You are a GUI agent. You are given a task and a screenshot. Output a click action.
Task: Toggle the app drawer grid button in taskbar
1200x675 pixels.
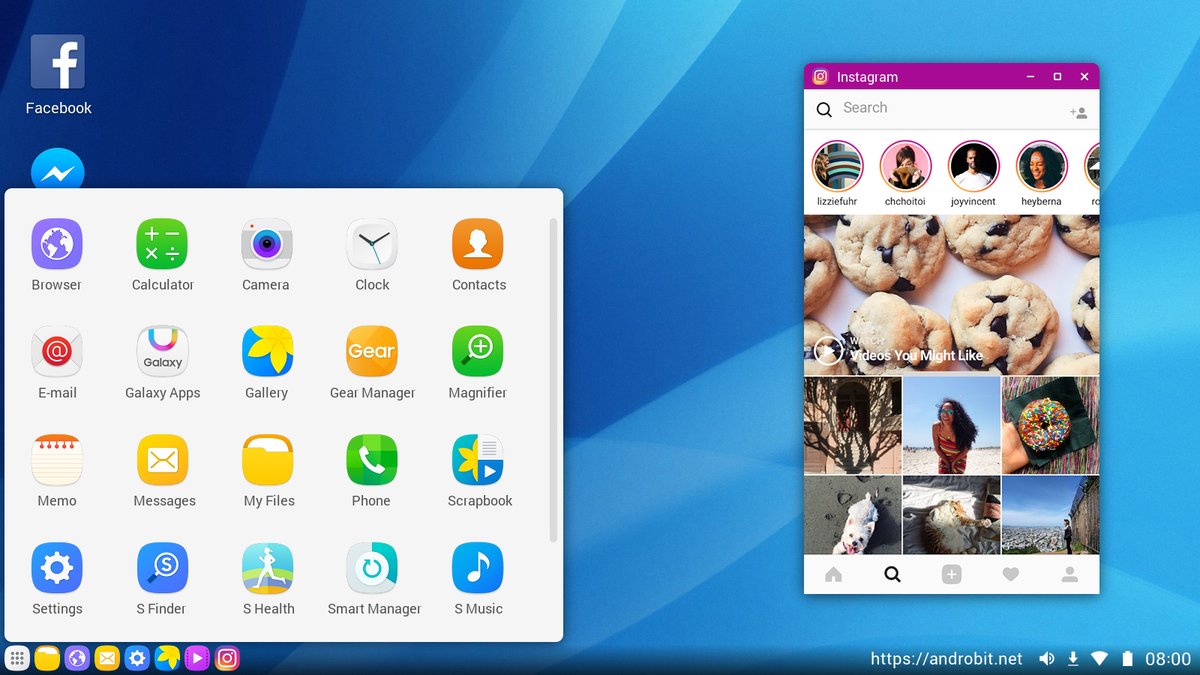[x=17, y=658]
